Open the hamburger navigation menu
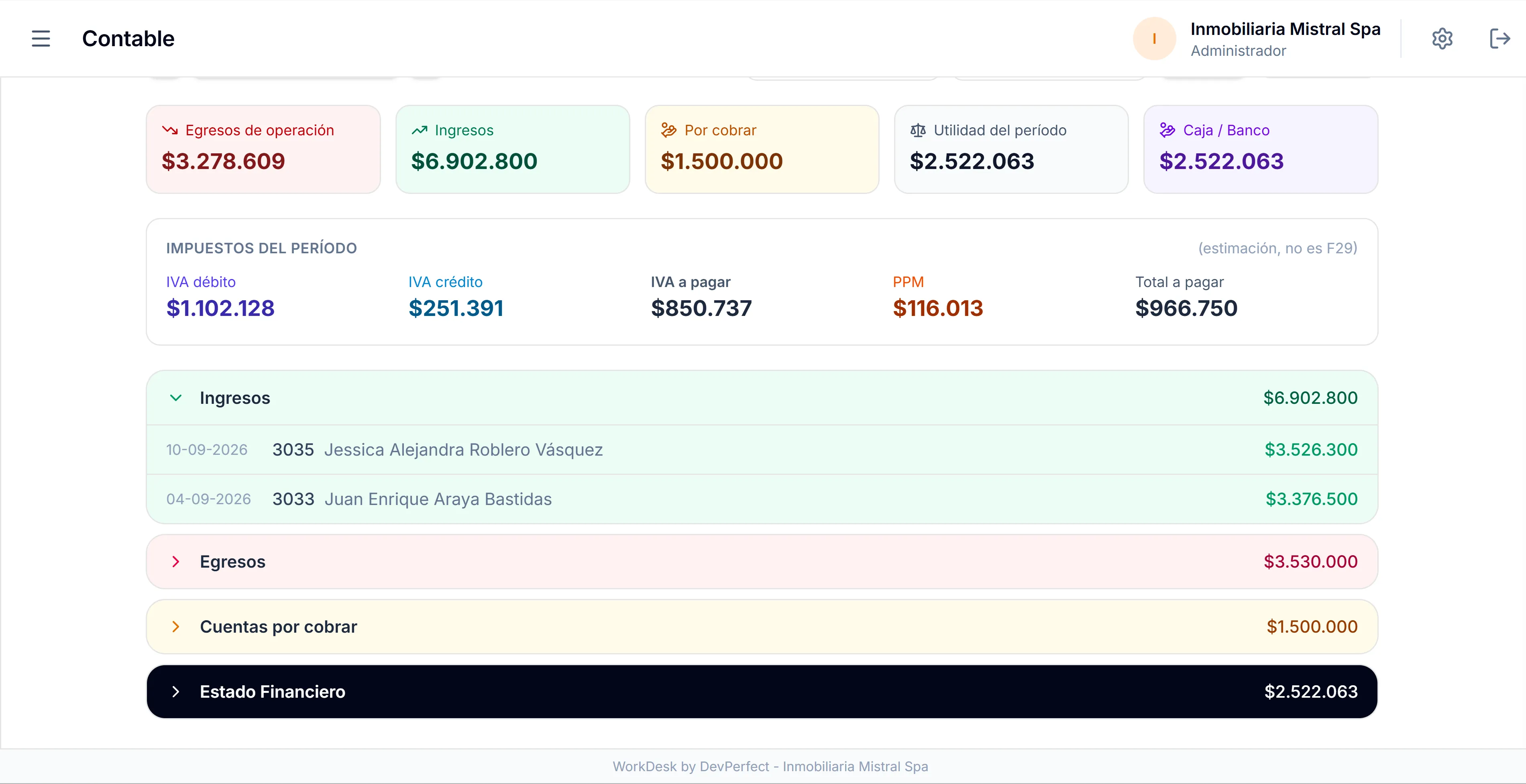The image size is (1526, 784). tap(41, 39)
